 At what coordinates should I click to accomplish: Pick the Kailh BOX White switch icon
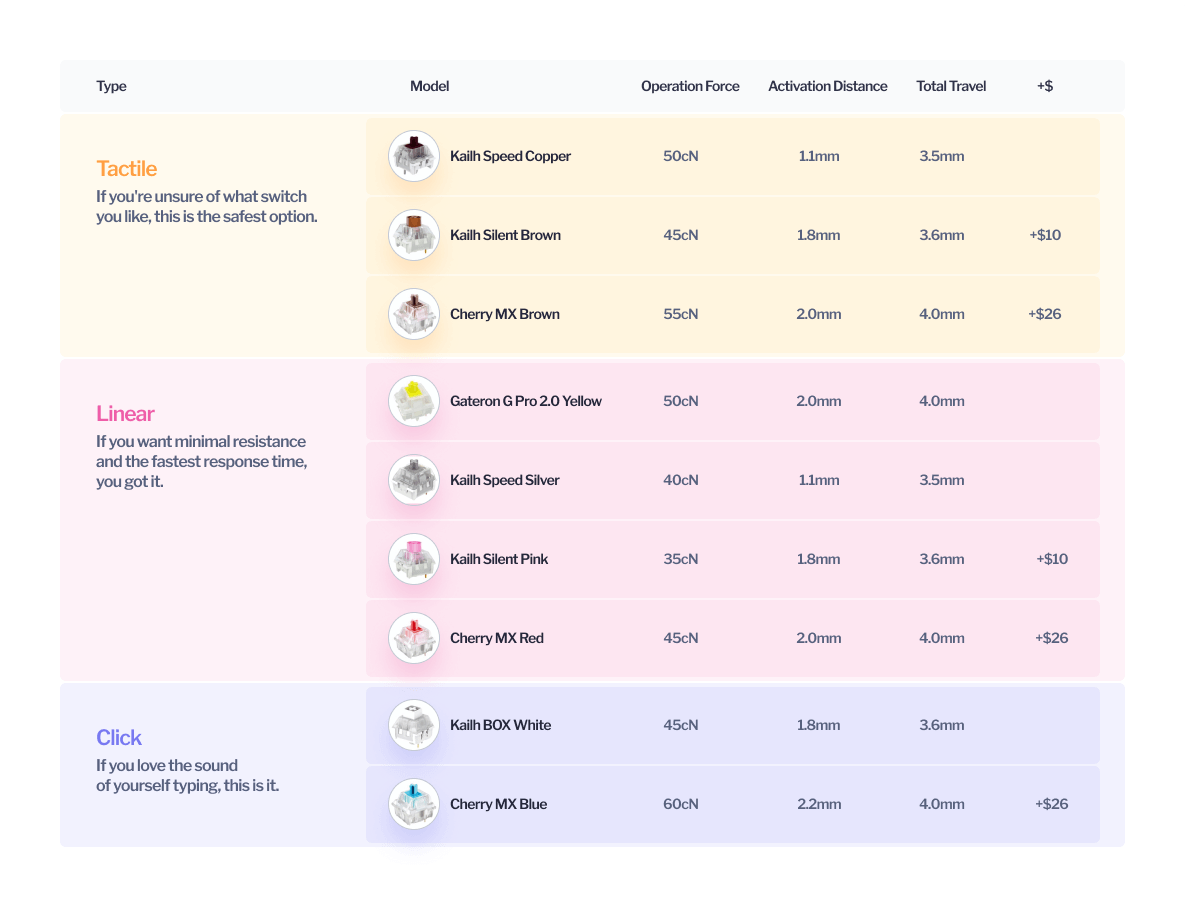click(414, 725)
